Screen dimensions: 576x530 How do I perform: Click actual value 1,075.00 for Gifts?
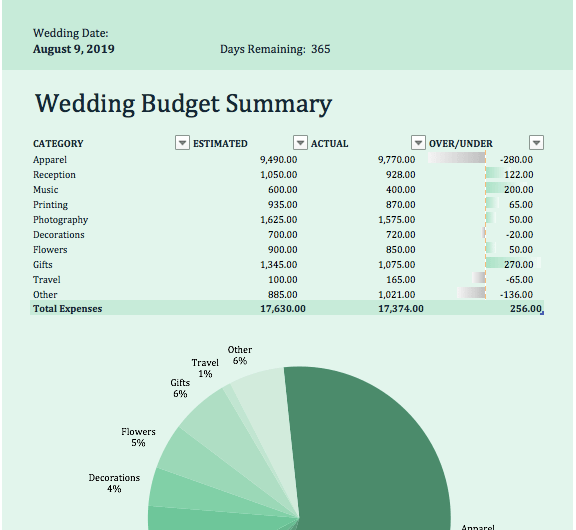coord(397,265)
